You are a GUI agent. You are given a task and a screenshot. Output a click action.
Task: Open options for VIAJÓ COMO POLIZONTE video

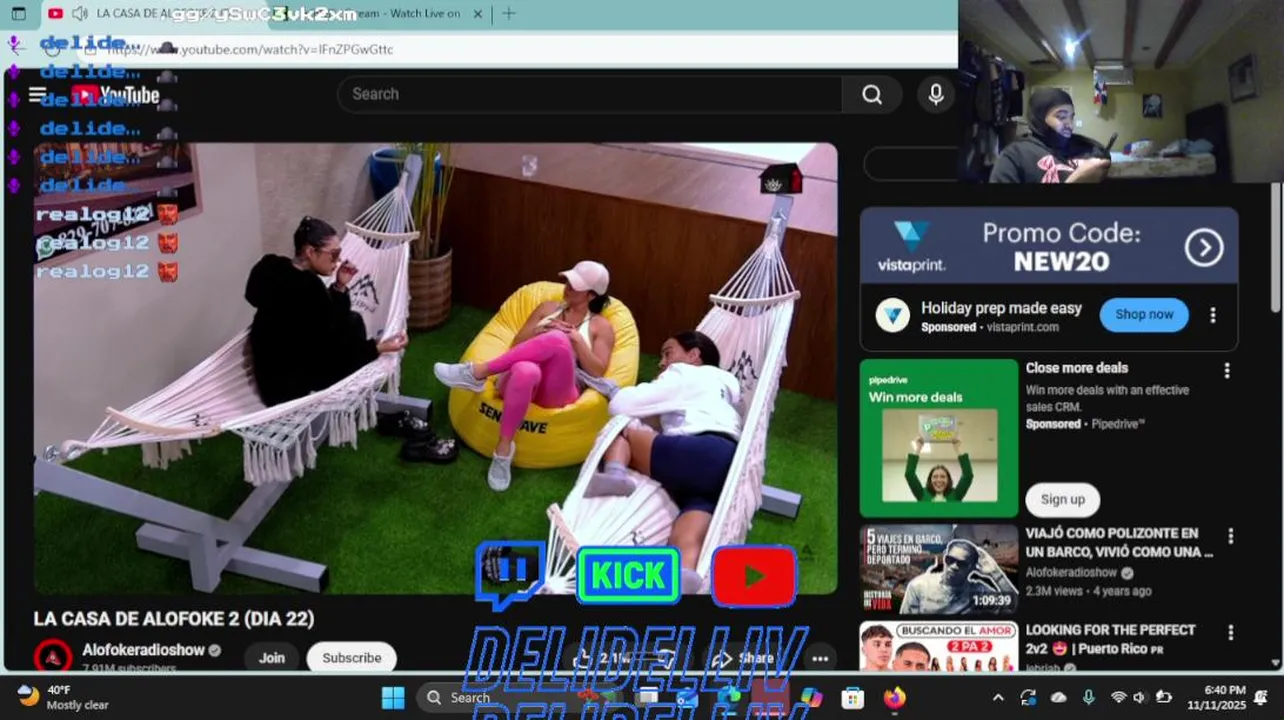click(1231, 536)
